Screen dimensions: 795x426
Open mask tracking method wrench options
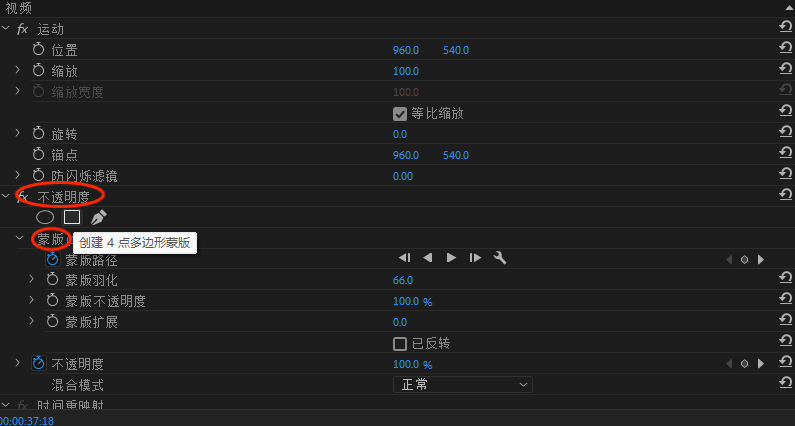tap(500, 258)
